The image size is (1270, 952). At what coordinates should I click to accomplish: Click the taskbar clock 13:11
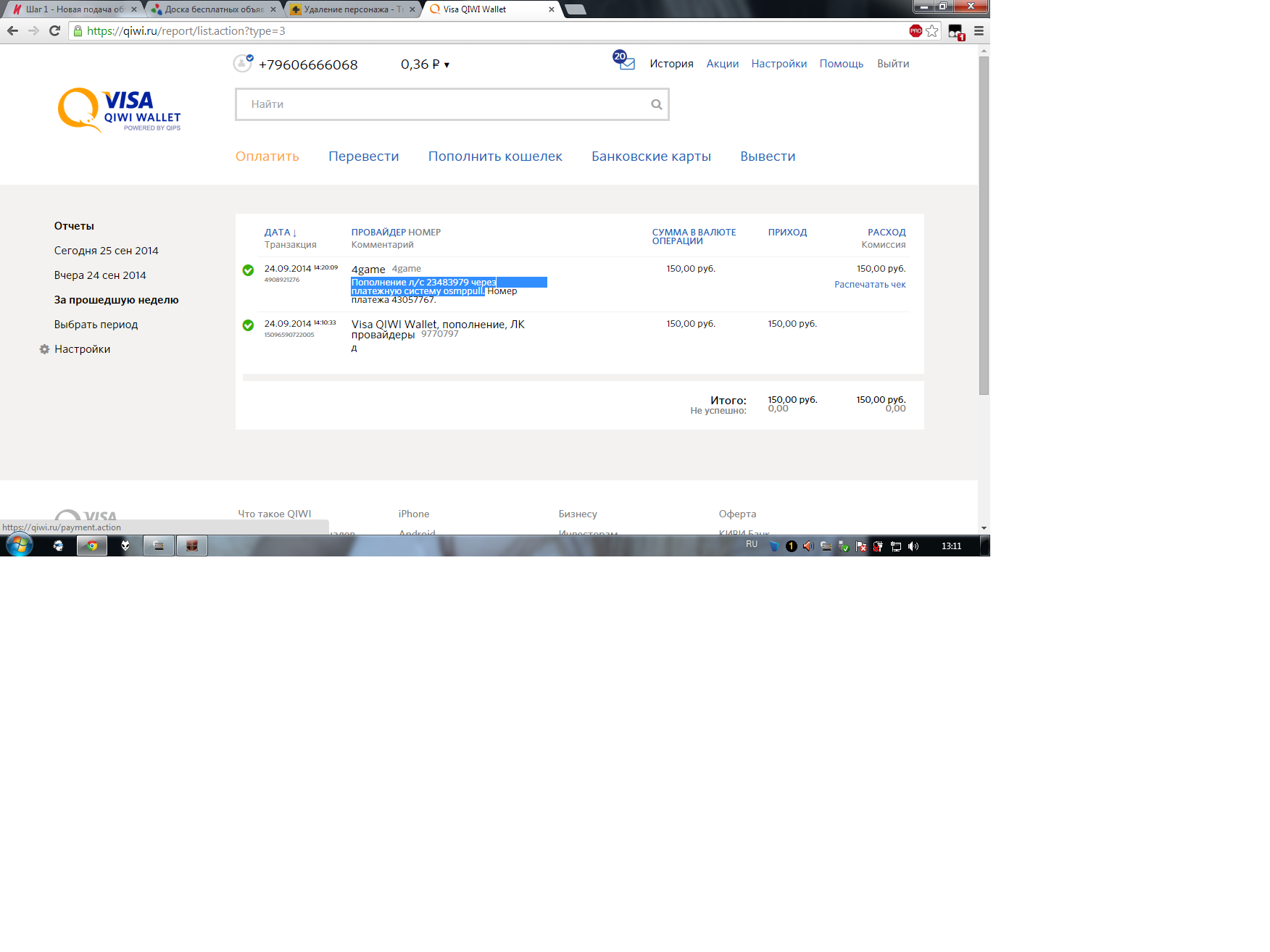pos(951,546)
